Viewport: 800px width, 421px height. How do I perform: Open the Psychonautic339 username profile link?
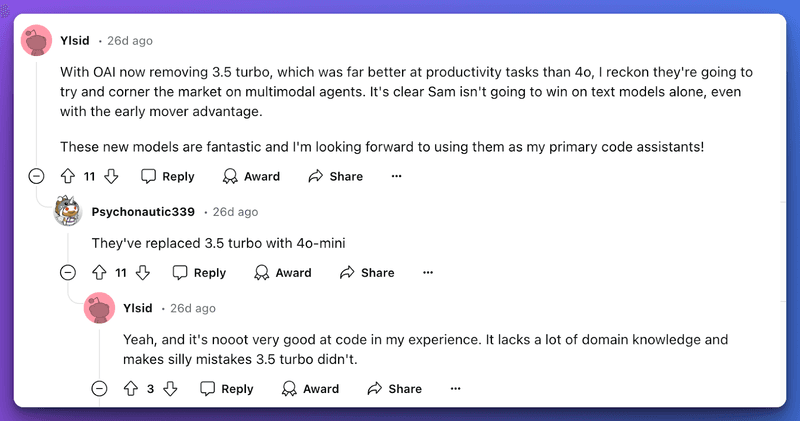tap(143, 212)
